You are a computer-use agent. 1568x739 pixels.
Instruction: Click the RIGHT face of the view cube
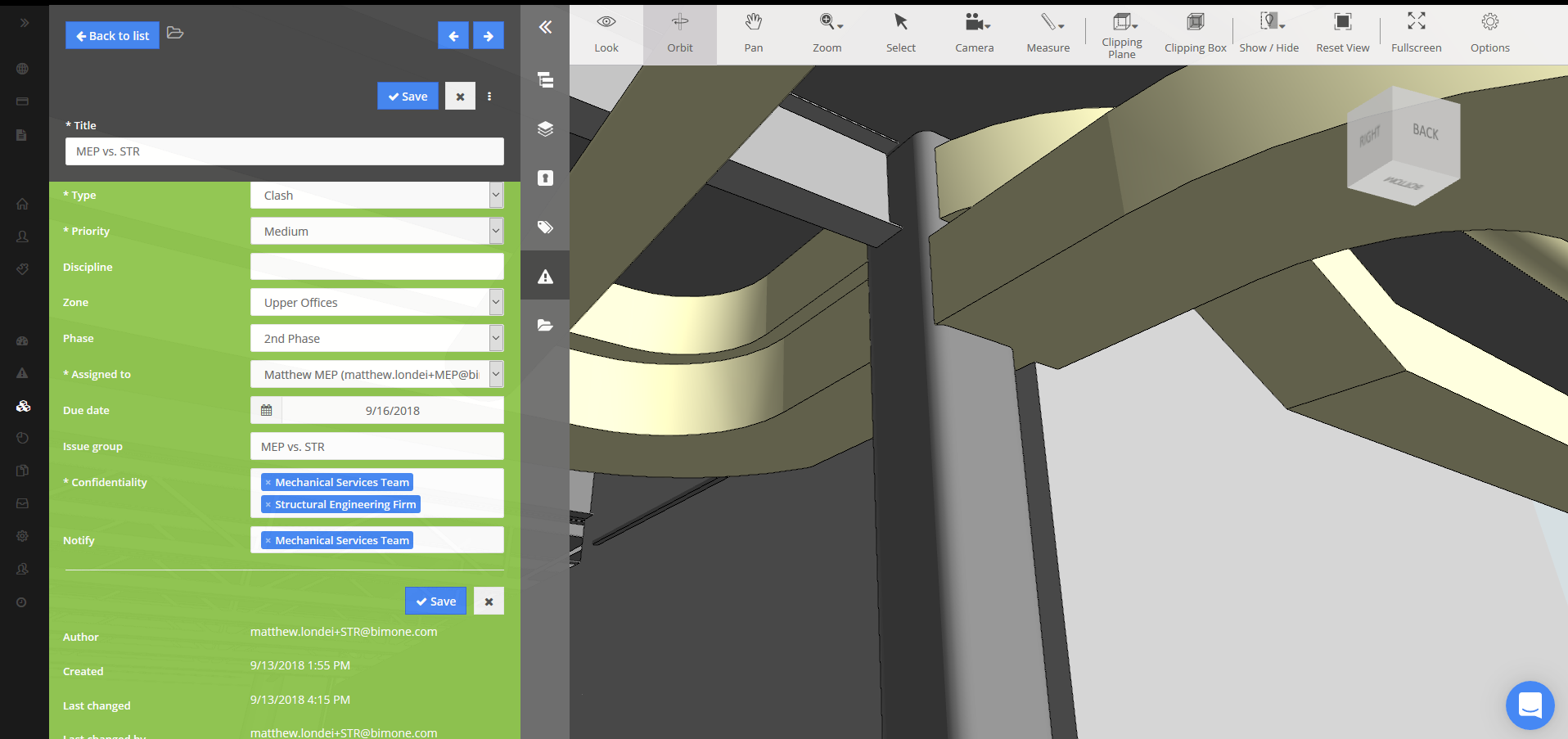click(1369, 136)
